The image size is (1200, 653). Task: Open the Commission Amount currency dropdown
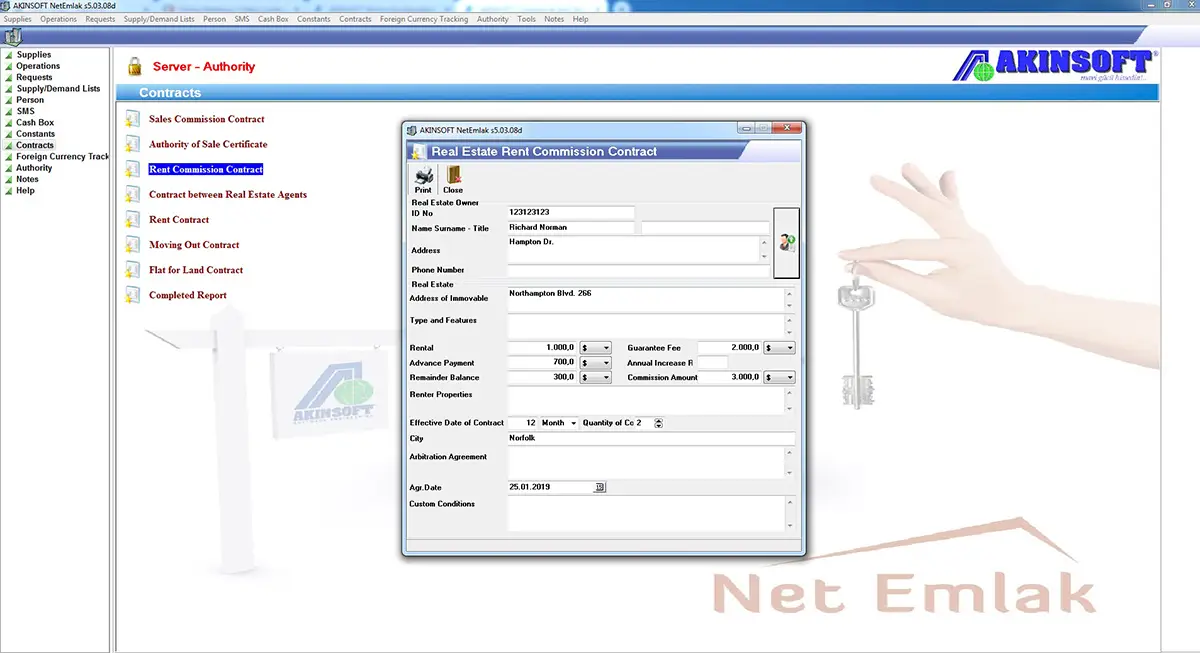tap(779, 378)
